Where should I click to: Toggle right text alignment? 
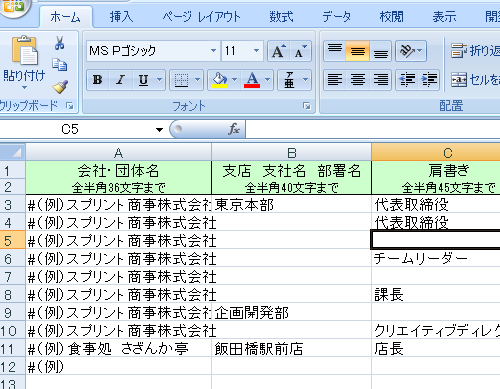click(380, 80)
